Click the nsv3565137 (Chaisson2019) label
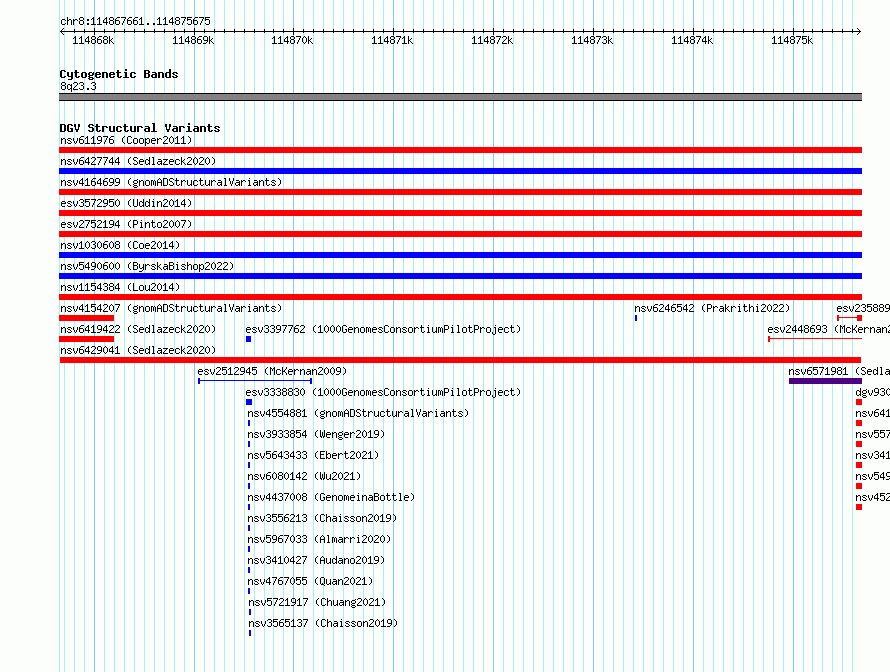This screenshot has height=672, width=890. [x=323, y=623]
